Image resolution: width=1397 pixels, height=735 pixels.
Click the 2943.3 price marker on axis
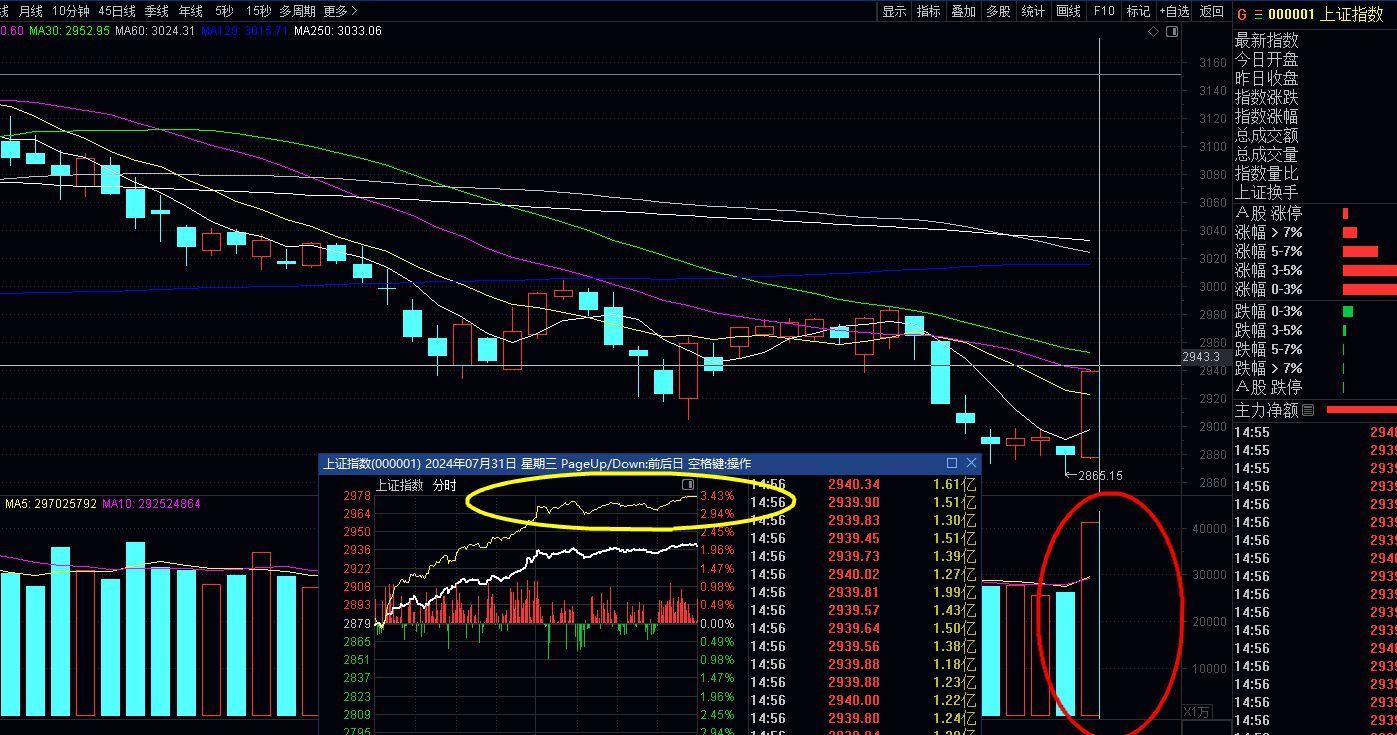1201,357
